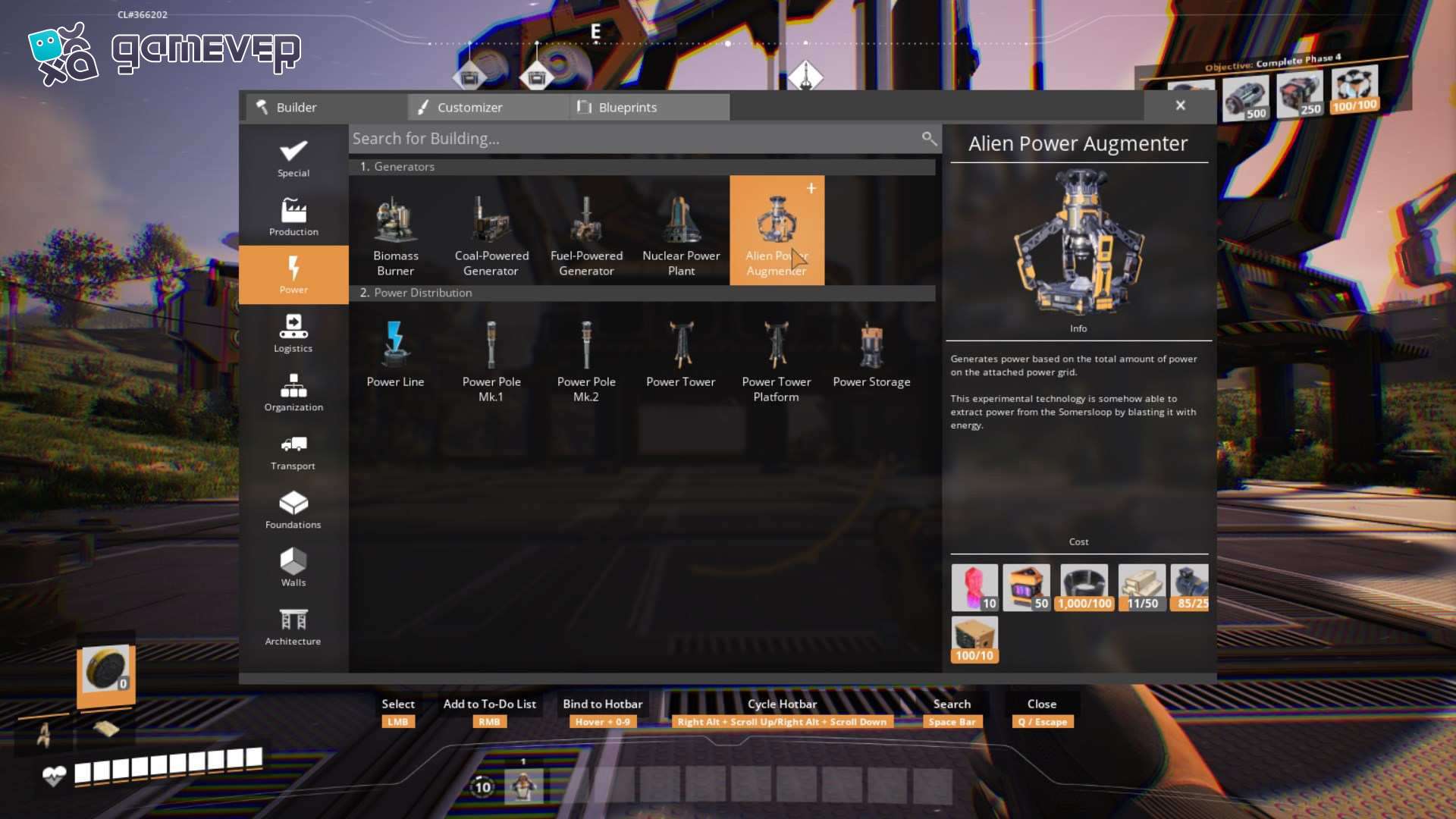Switch to the Blueprints tab
The width and height of the screenshot is (1456, 819).
[x=650, y=107]
